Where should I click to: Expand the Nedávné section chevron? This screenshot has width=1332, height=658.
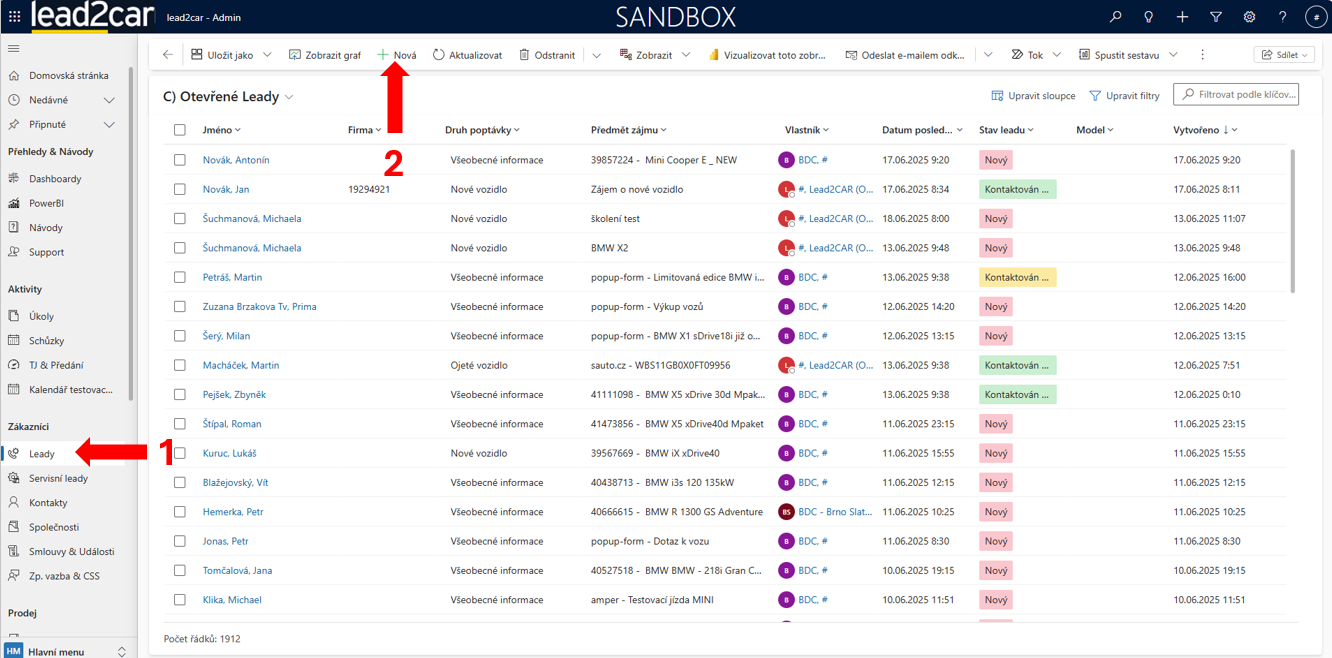coord(109,100)
